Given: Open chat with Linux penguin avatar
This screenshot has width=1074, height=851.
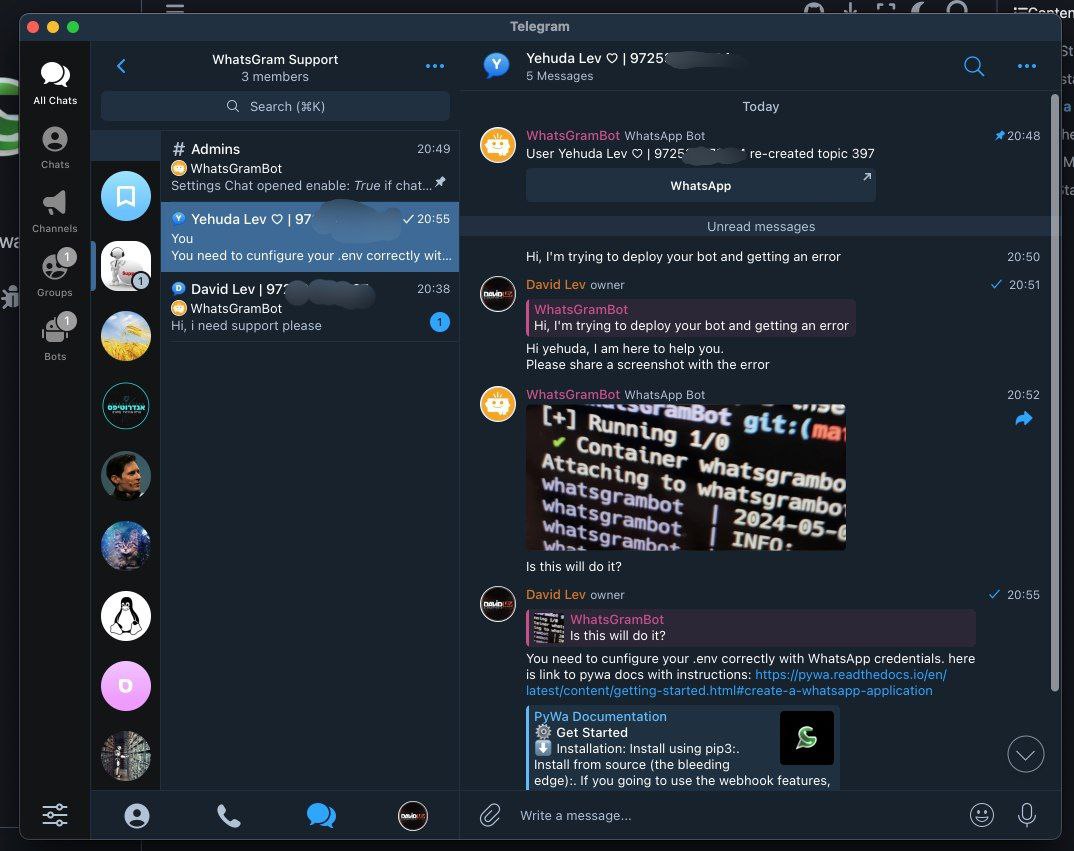Looking at the screenshot, I should [x=126, y=615].
